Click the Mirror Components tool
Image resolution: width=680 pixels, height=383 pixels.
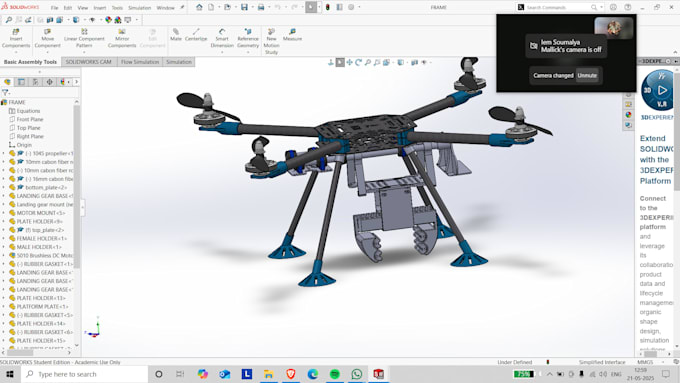tap(122, 38)
